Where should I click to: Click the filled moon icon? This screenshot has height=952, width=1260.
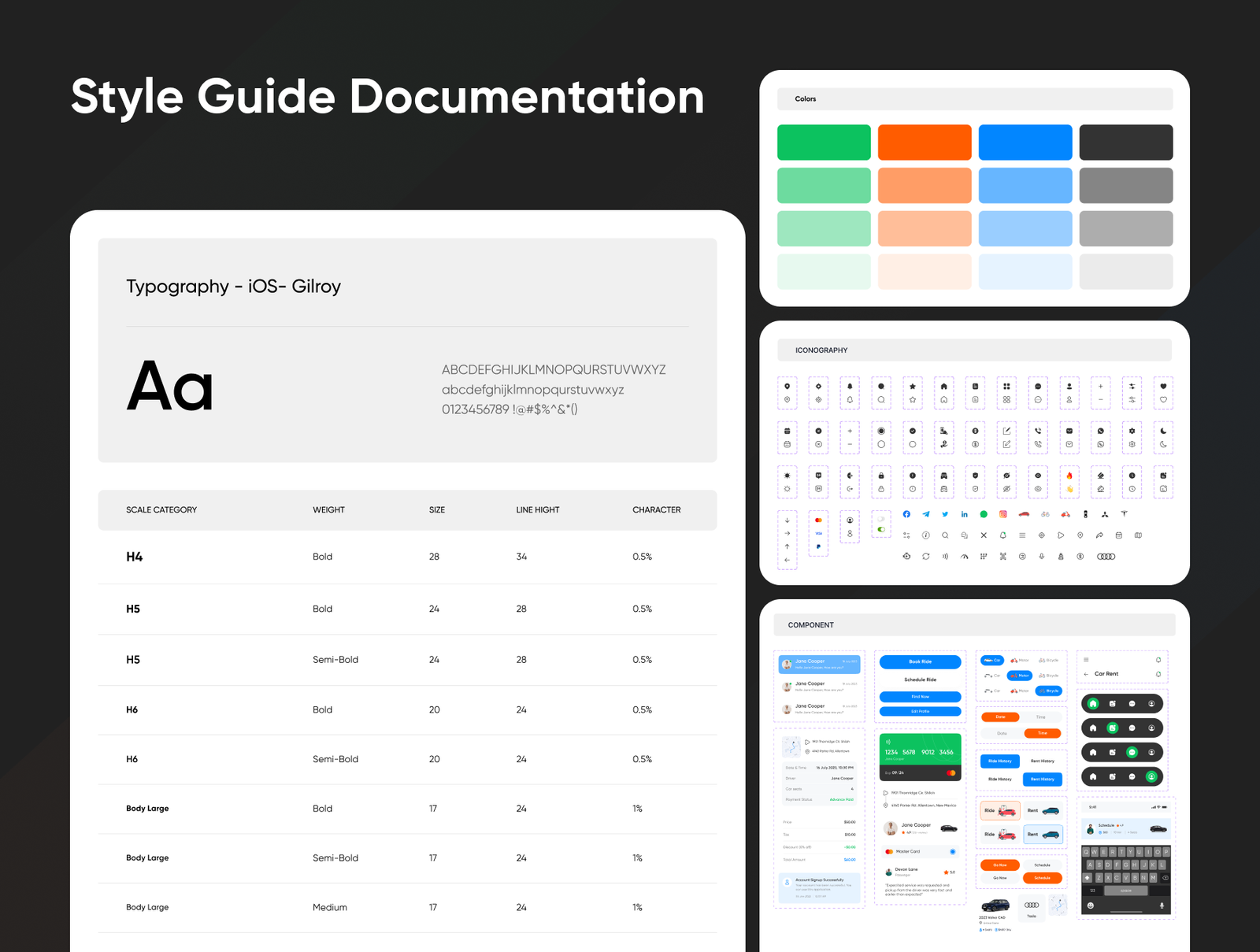(1163, 431)
